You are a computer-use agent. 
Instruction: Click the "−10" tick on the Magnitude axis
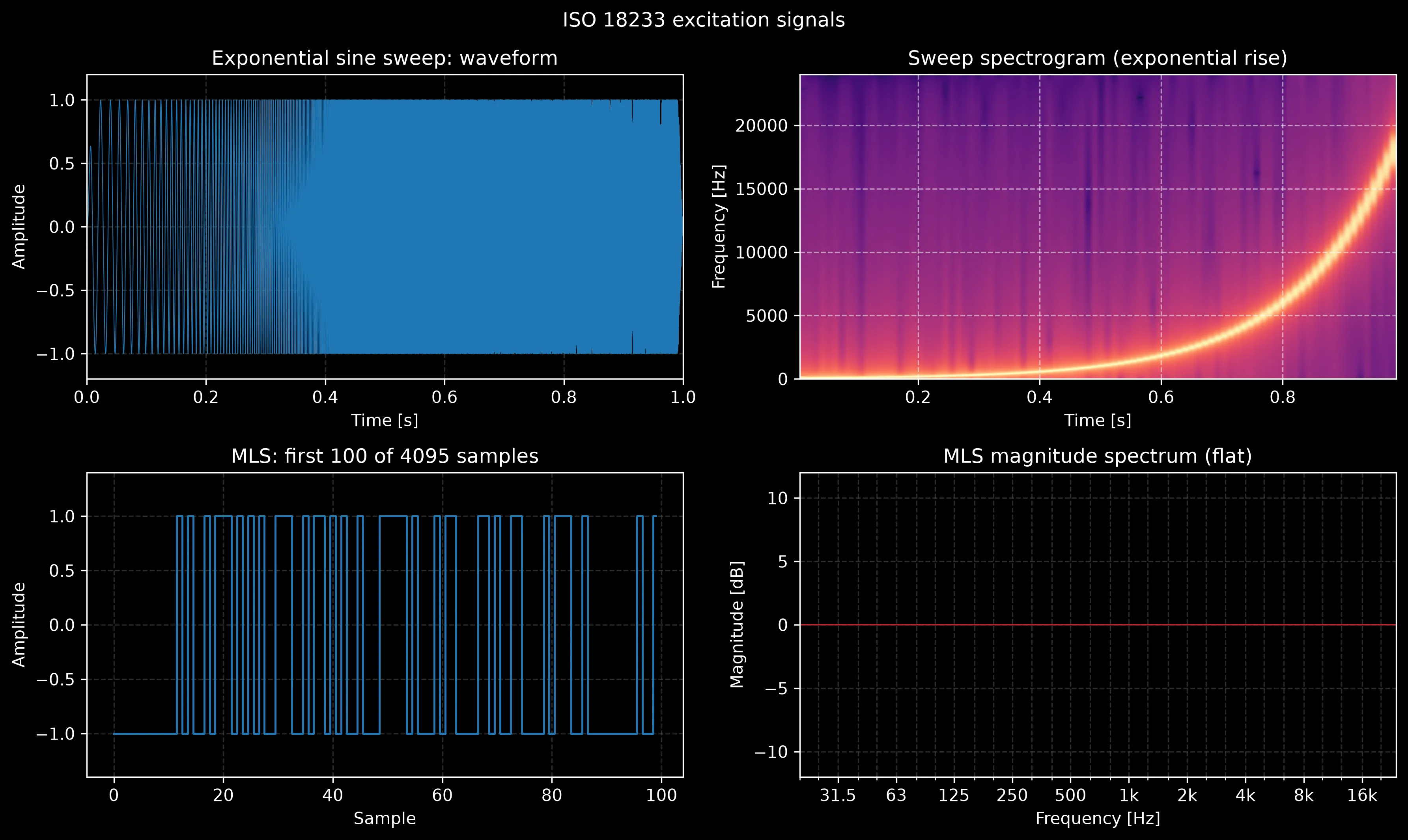tap(771, 752)
